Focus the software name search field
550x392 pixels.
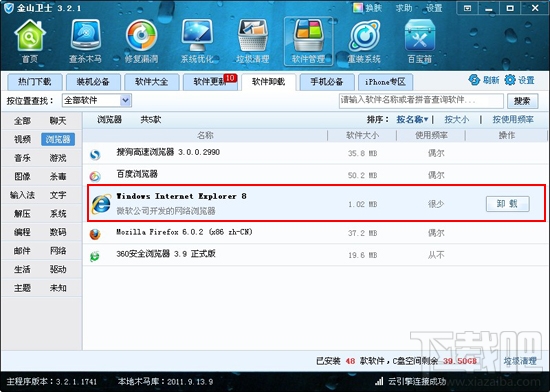(x=421, y=101)
